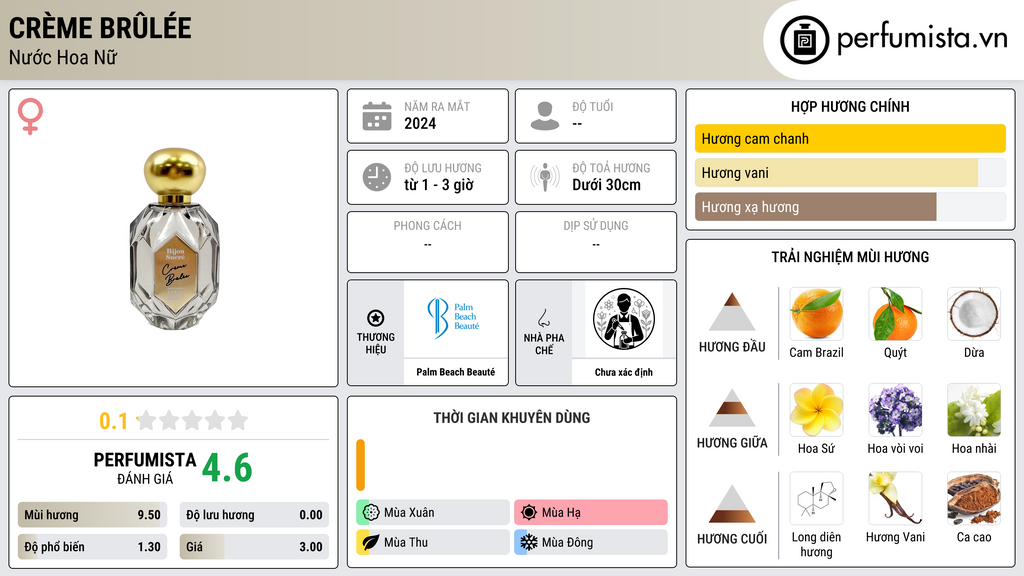The image size is (1024, 576).
Task: Click the orange vertical usage-time bar
Action: point(360,465)
